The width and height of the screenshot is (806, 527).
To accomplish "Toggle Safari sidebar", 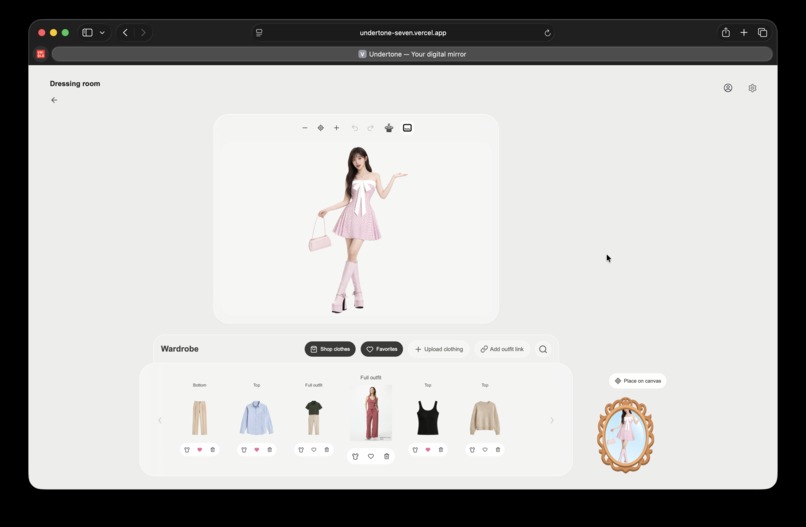I will coord(87,33).
